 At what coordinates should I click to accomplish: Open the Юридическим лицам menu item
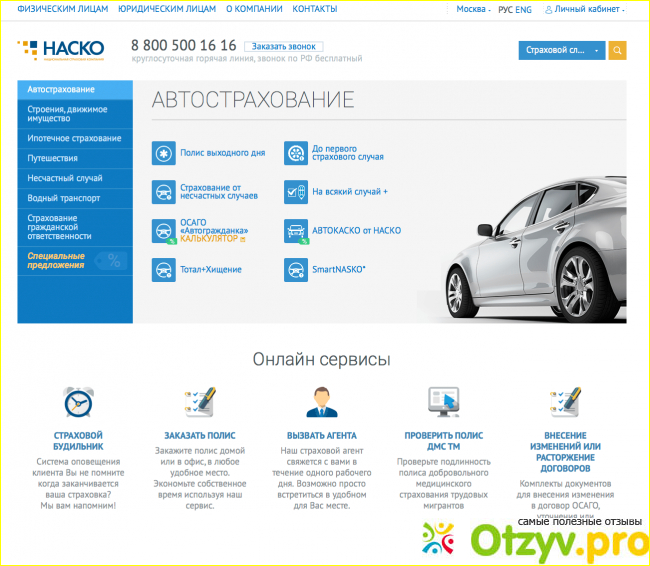pyautogui.click(x=166, y=9)
